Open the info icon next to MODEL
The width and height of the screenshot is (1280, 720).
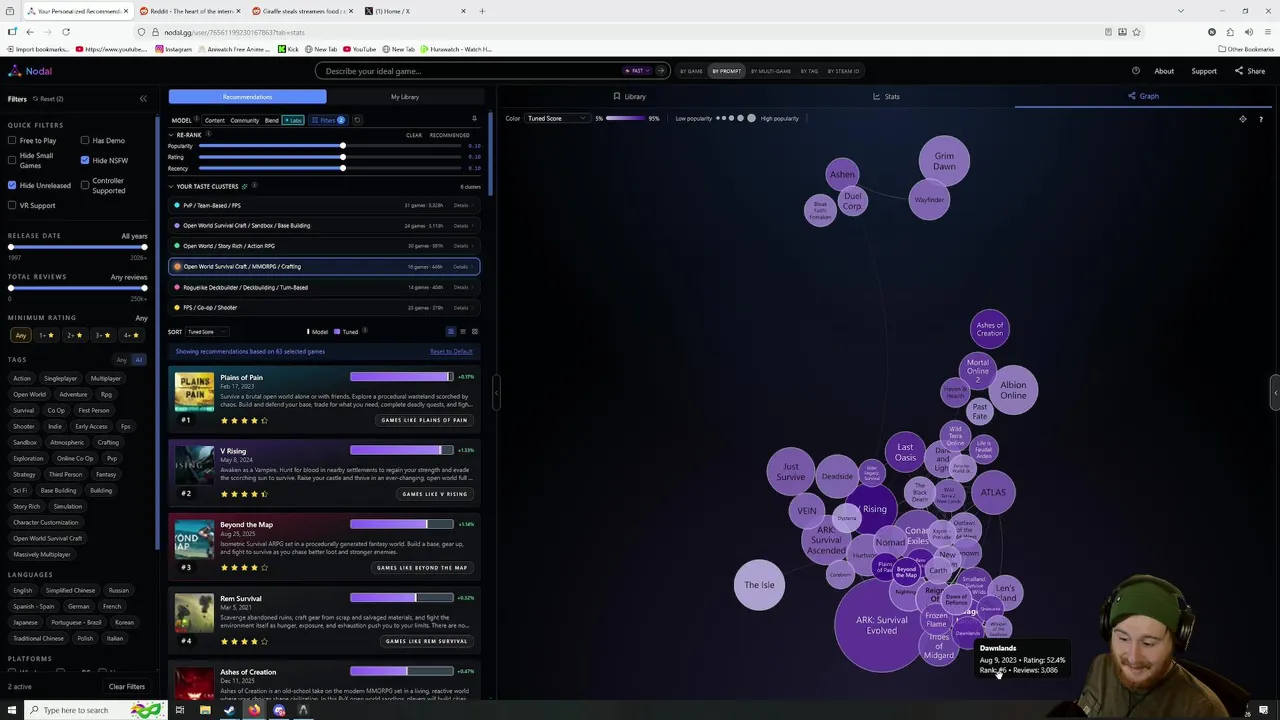click(198, 120)
